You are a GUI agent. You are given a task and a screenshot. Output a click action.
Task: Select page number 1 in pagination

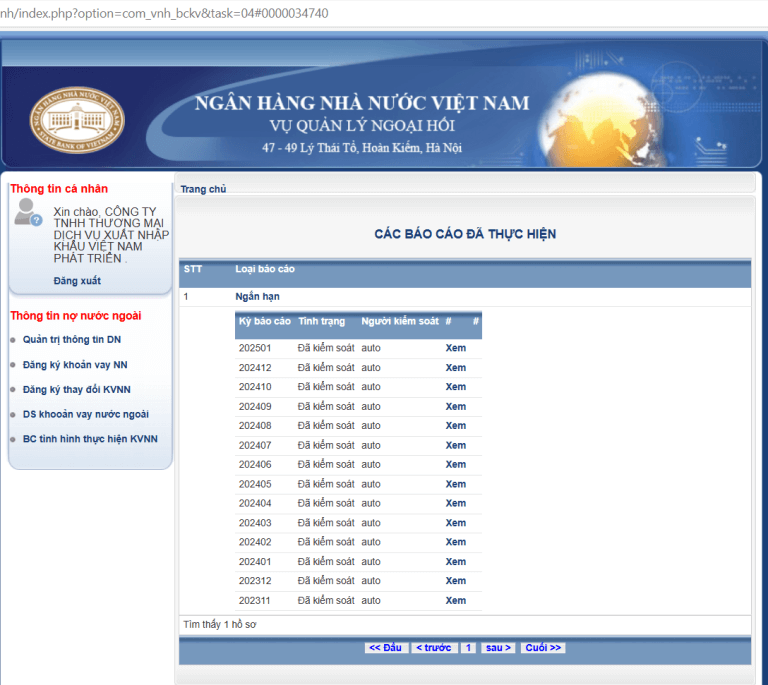pyautogui.click(x=468, y=648)
